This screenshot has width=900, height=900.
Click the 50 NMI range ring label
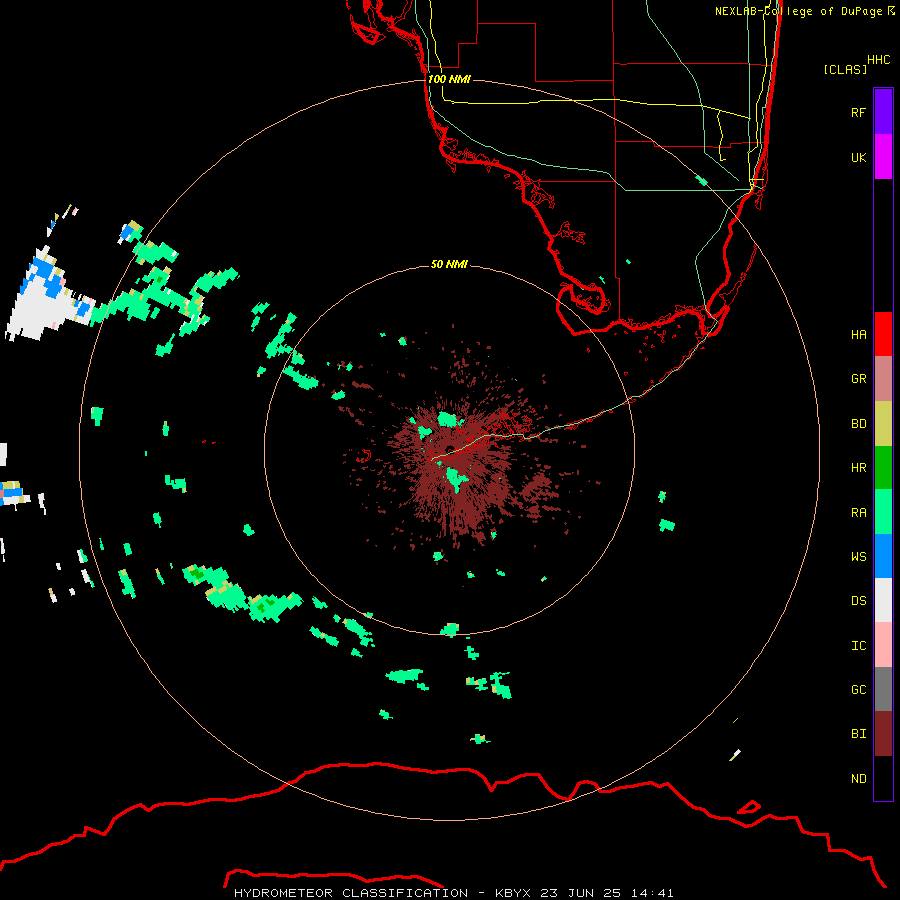[x=449, y=264]
